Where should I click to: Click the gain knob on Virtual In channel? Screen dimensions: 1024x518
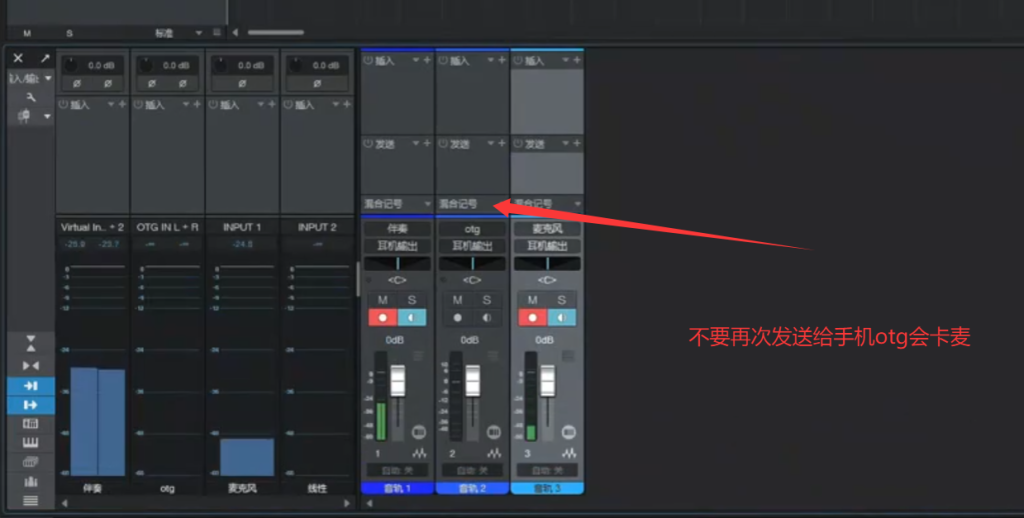tap(71, 65)
